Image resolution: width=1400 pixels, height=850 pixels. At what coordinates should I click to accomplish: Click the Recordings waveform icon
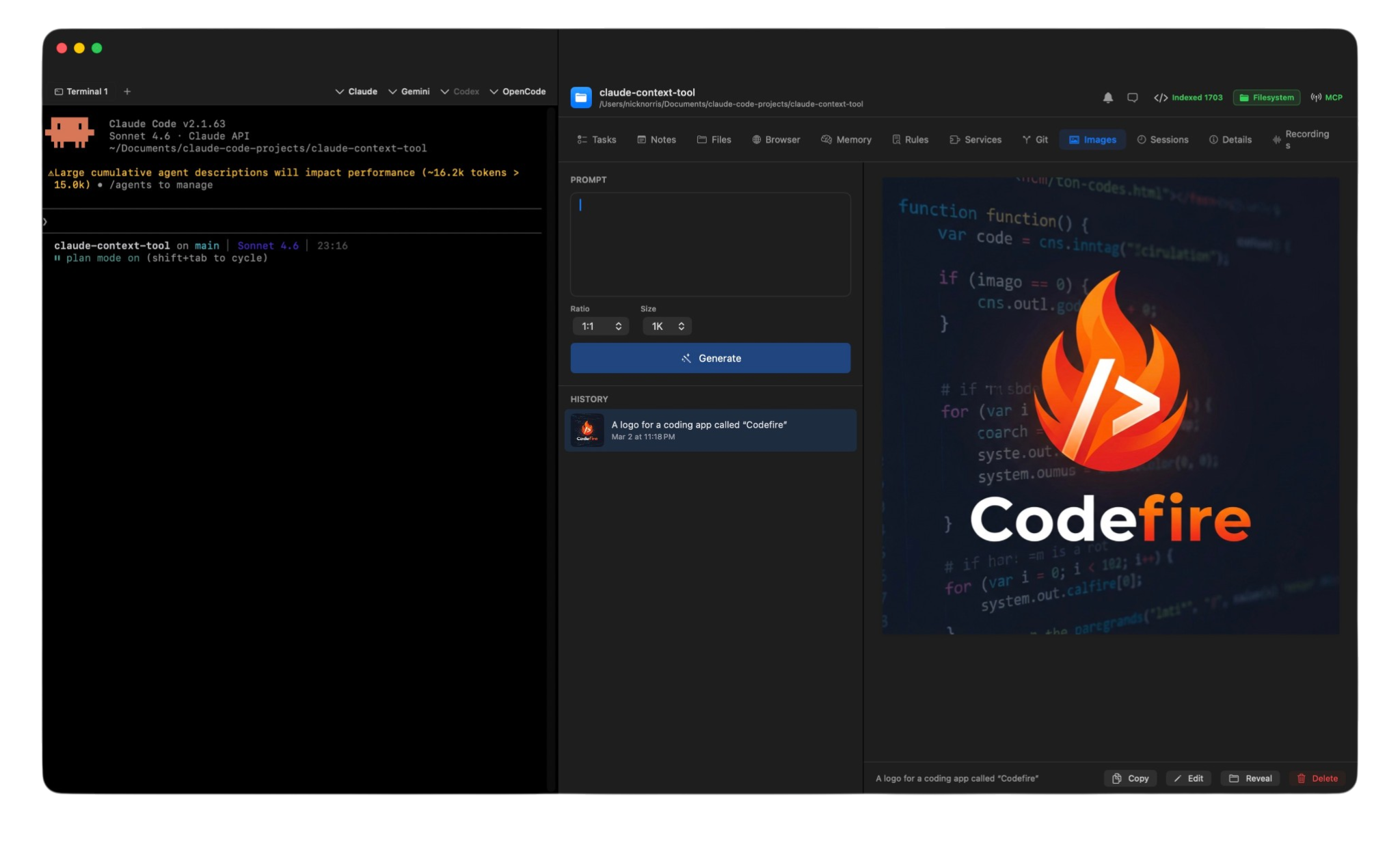tap(1276, 139)
